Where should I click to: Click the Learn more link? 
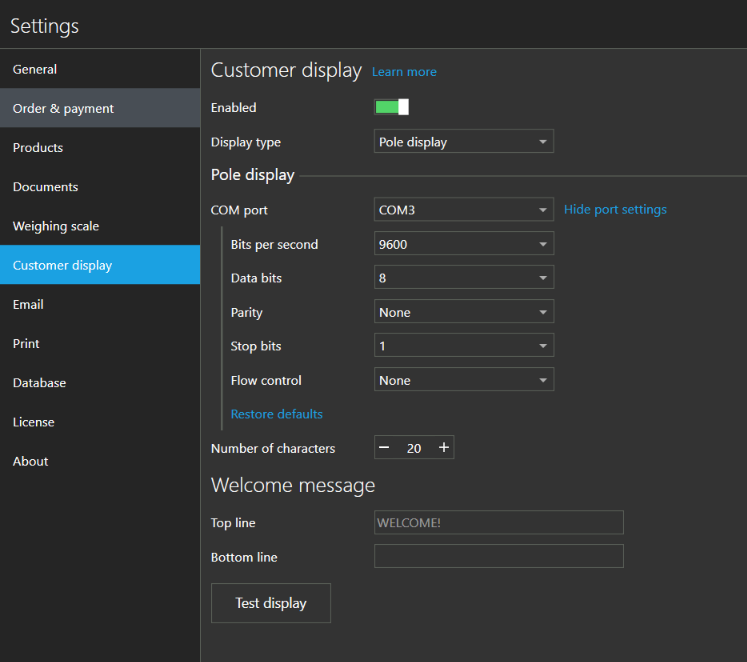404,72
